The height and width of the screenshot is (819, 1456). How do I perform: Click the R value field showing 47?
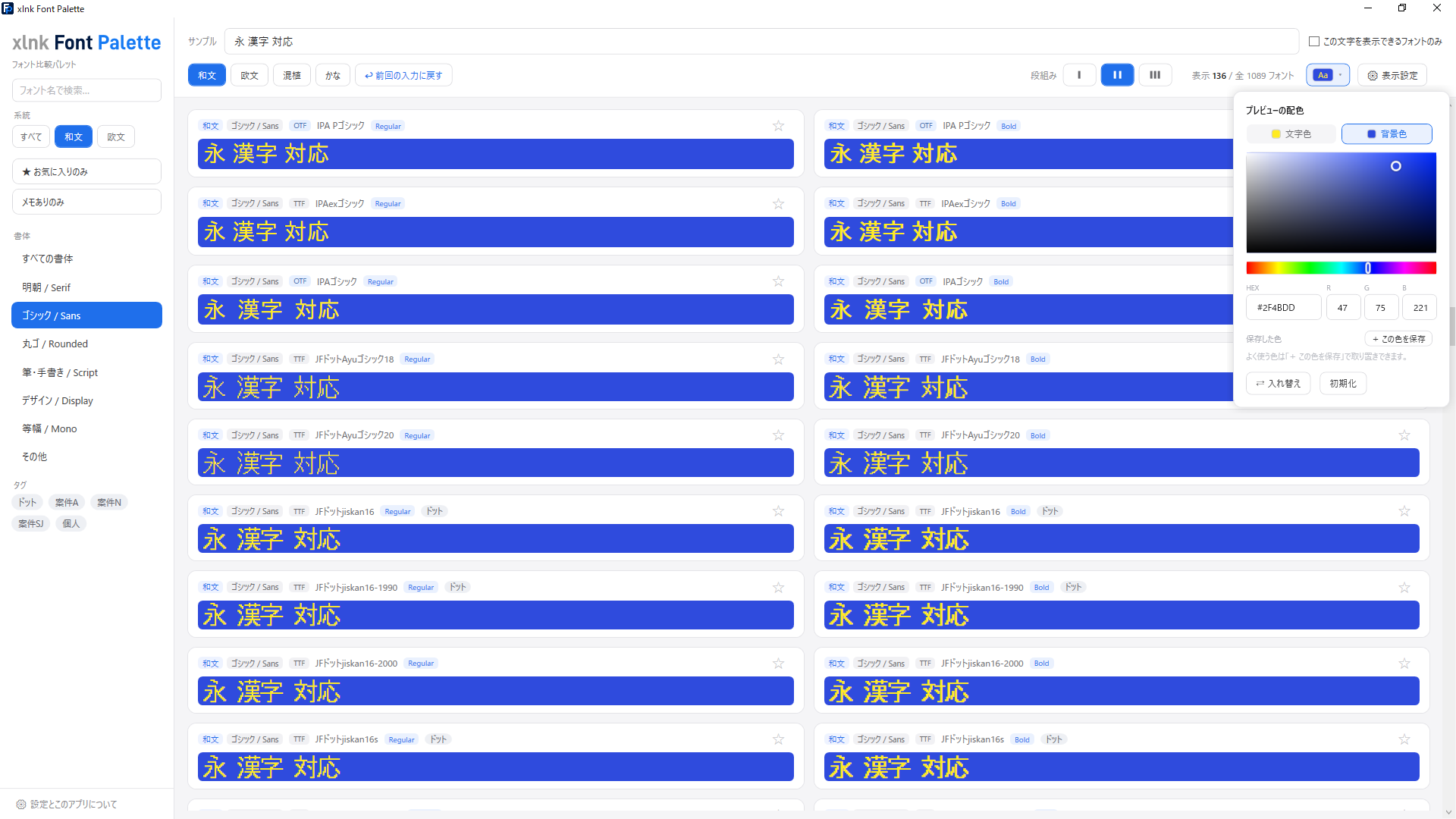click(x=1342, y=308)
